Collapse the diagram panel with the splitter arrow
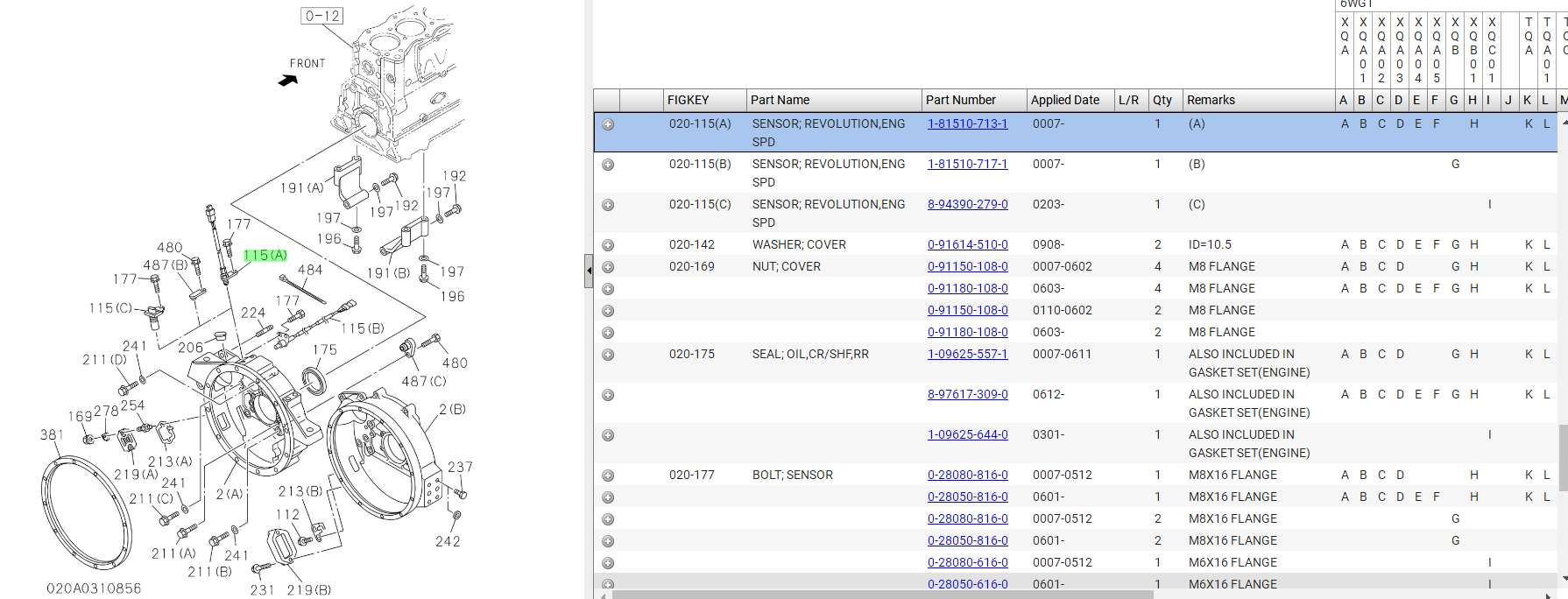The width and height of the screenshot is (1568, 599). [589, 271]
